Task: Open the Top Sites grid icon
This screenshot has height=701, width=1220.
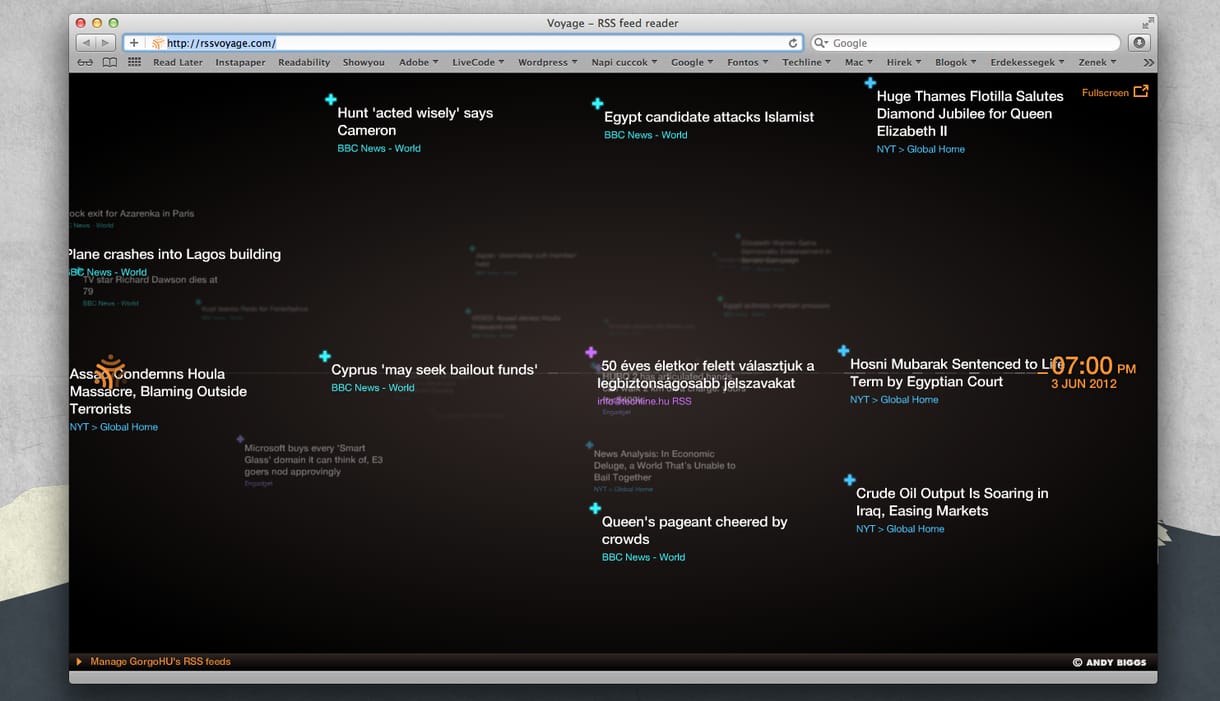Action: (x=134, y=62)
